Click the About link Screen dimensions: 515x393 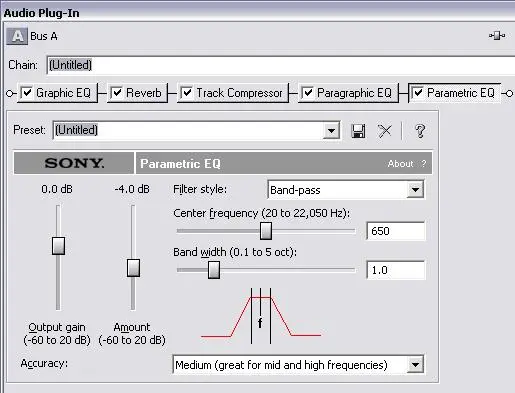(x=400, y=164)
